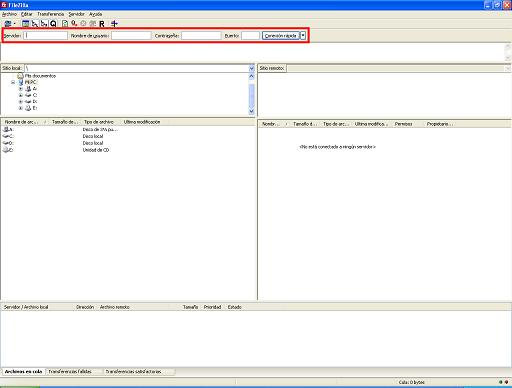Click 'Unidad de CD' type text

[x=96, y=150]
